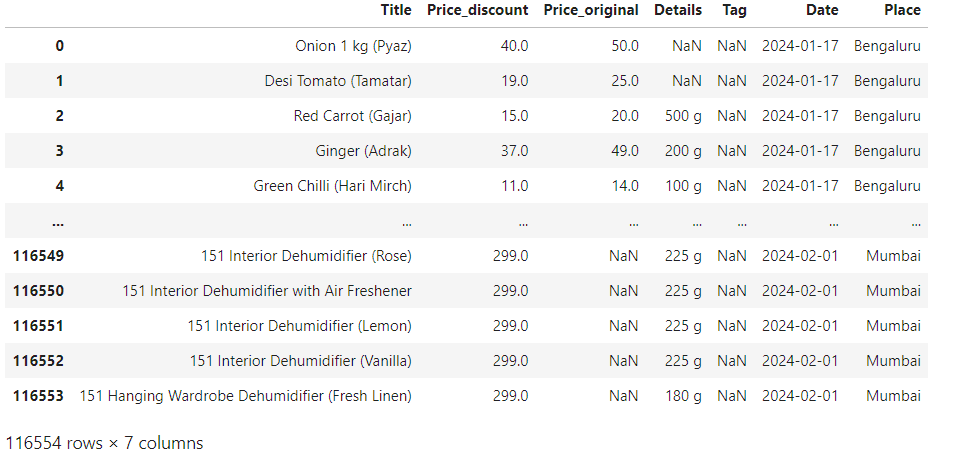This screenshot has height=475, width=967.
Task: Click 151 Interior Dehumidifier with Air Freshener
Action: click(267, 291)
